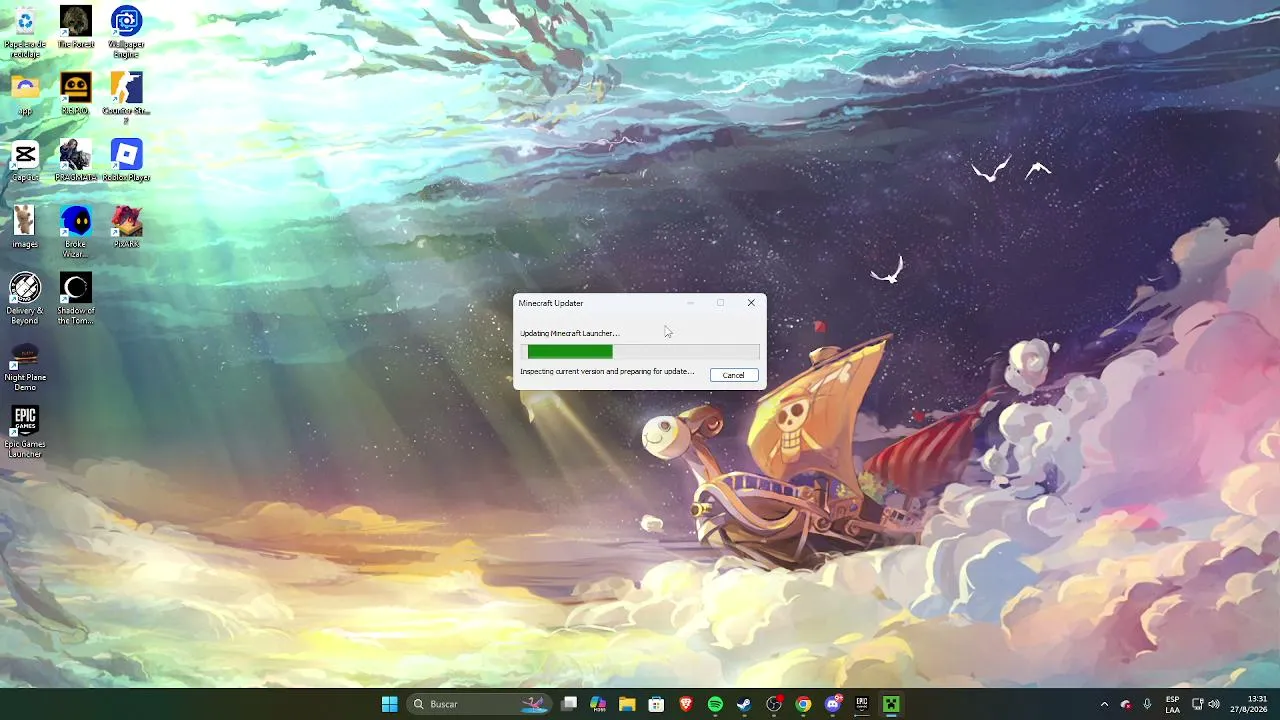Select the Epic Games Launcher desktop shortcut
The height and width of the screenshot is (720, 1280).
(25, 432)
